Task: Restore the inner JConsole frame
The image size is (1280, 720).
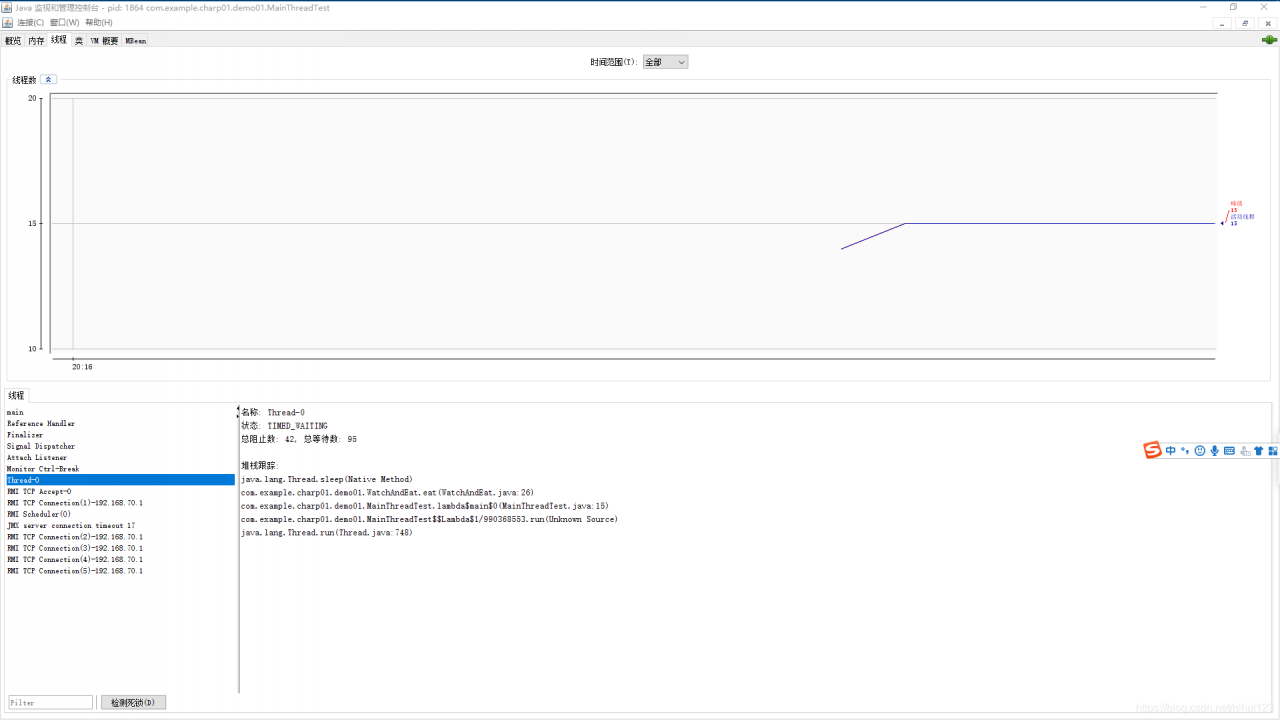Action: [1245, 23]
